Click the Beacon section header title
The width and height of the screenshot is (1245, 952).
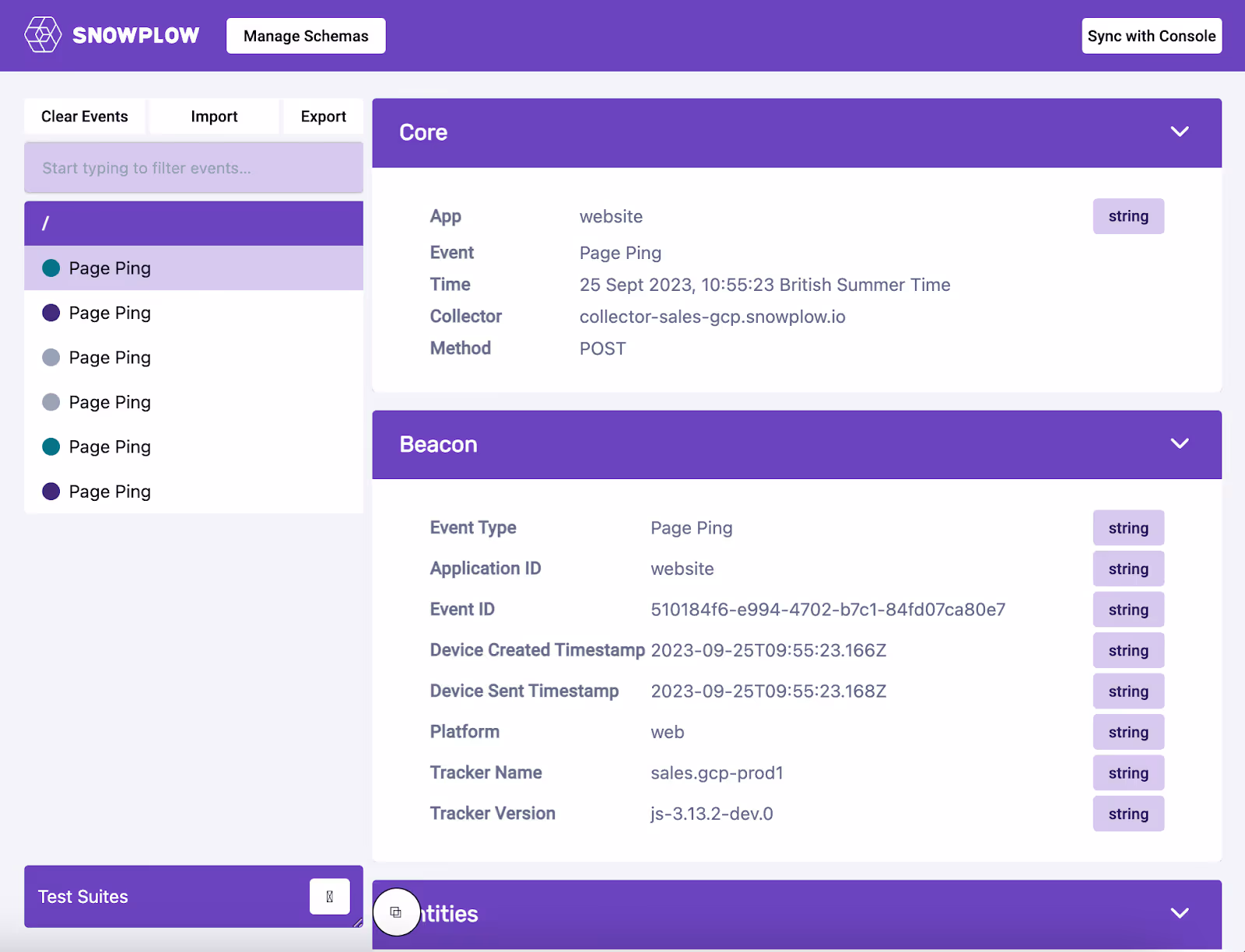(x=438, y=445)
